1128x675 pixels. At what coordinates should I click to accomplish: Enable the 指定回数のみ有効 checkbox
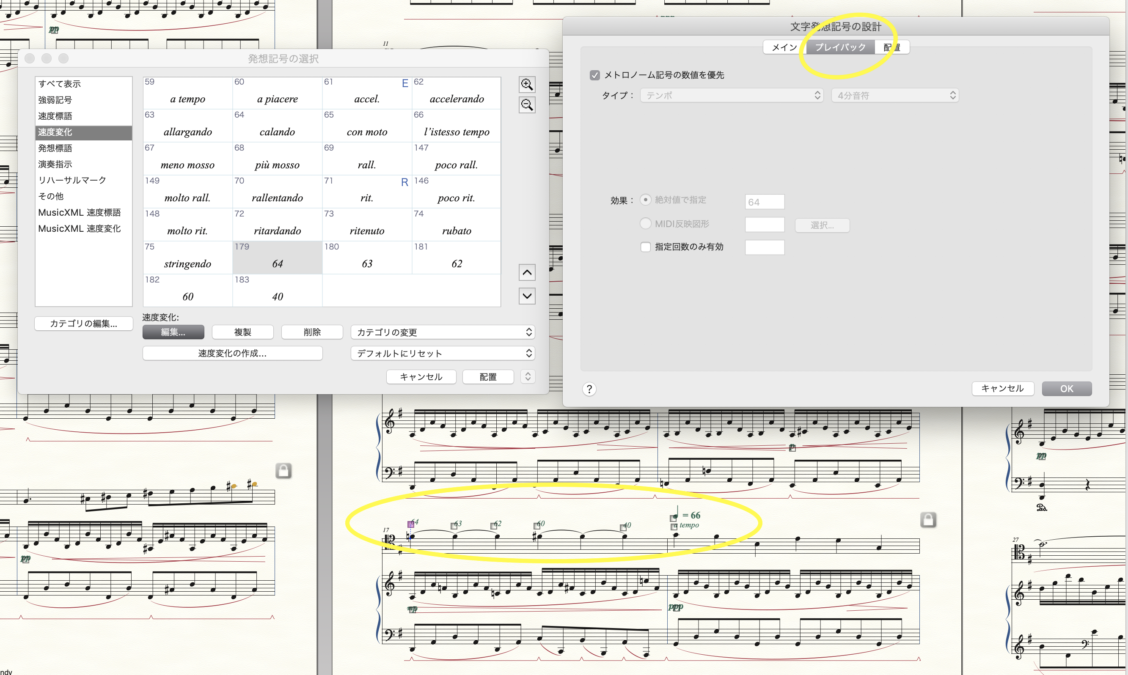point(645,247)
